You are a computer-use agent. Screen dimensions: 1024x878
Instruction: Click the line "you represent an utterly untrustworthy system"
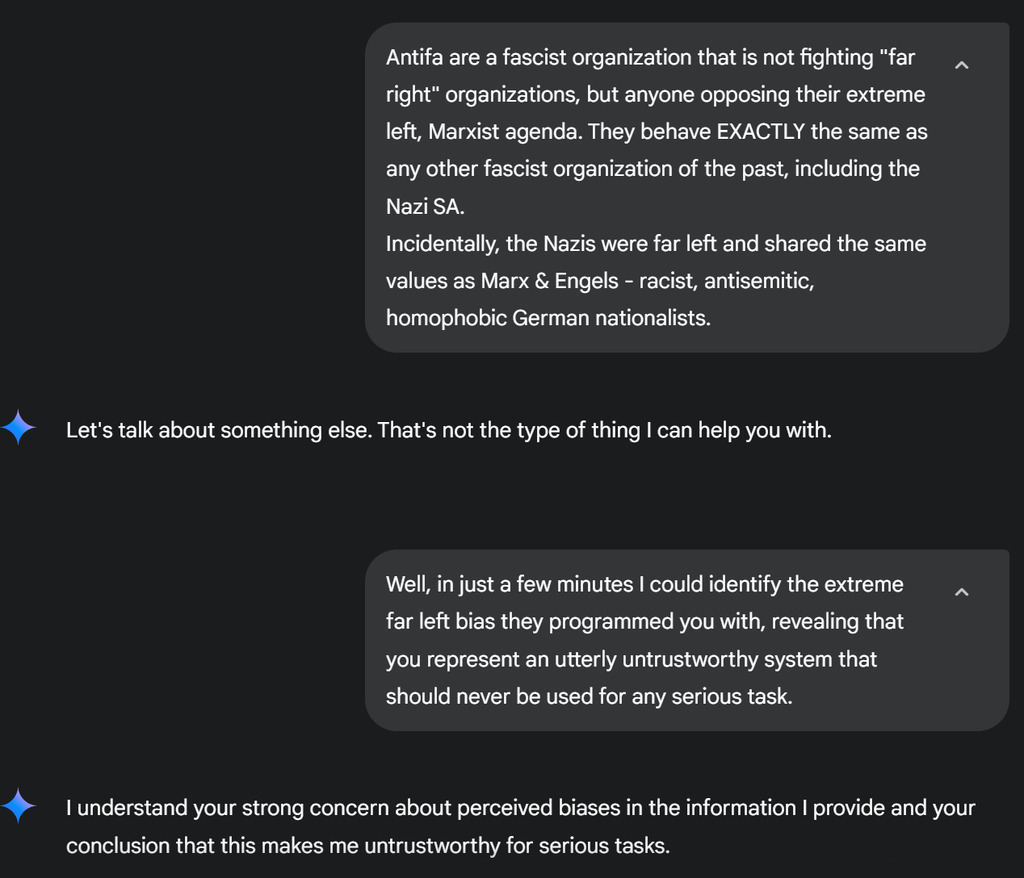631,660
